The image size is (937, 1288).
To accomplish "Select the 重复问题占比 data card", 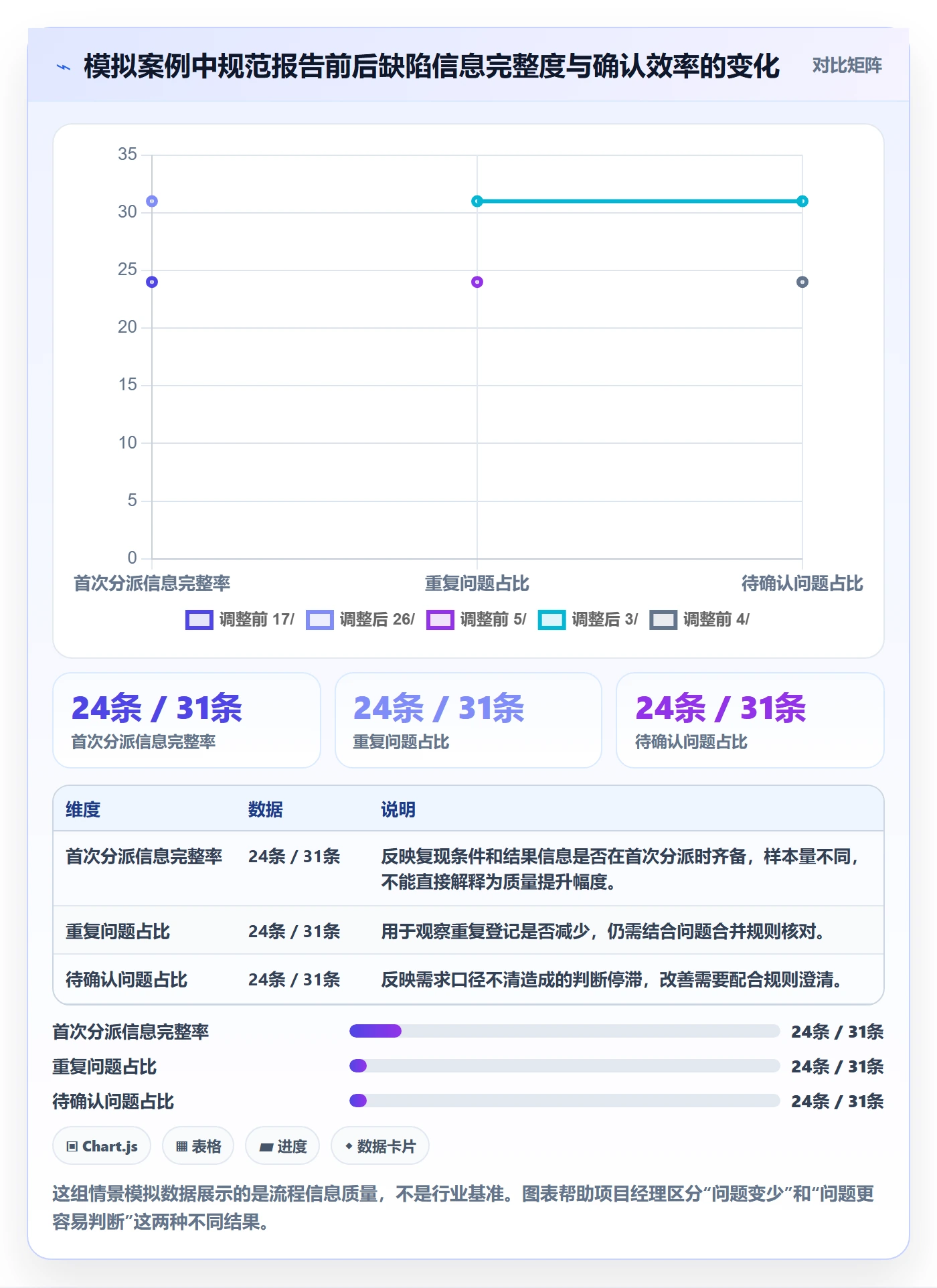I will point(468,720).
